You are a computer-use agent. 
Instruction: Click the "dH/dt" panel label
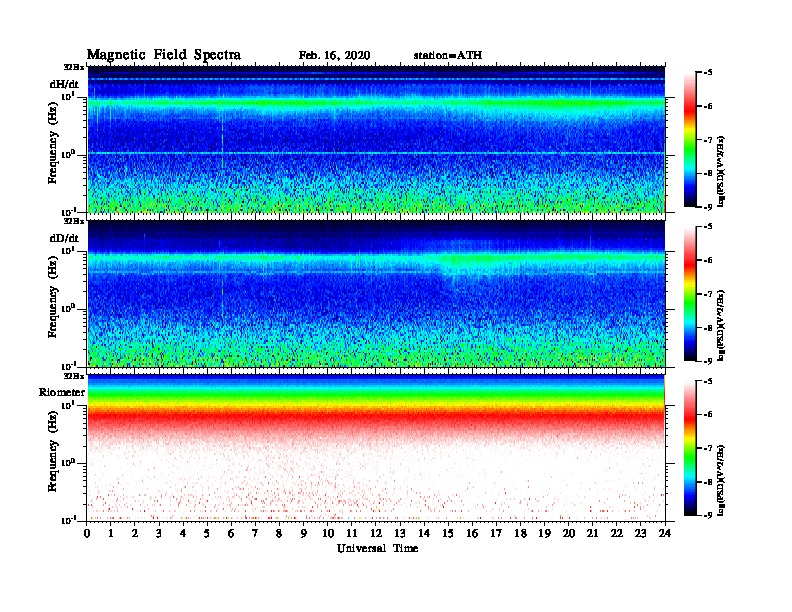coord(64,84)
